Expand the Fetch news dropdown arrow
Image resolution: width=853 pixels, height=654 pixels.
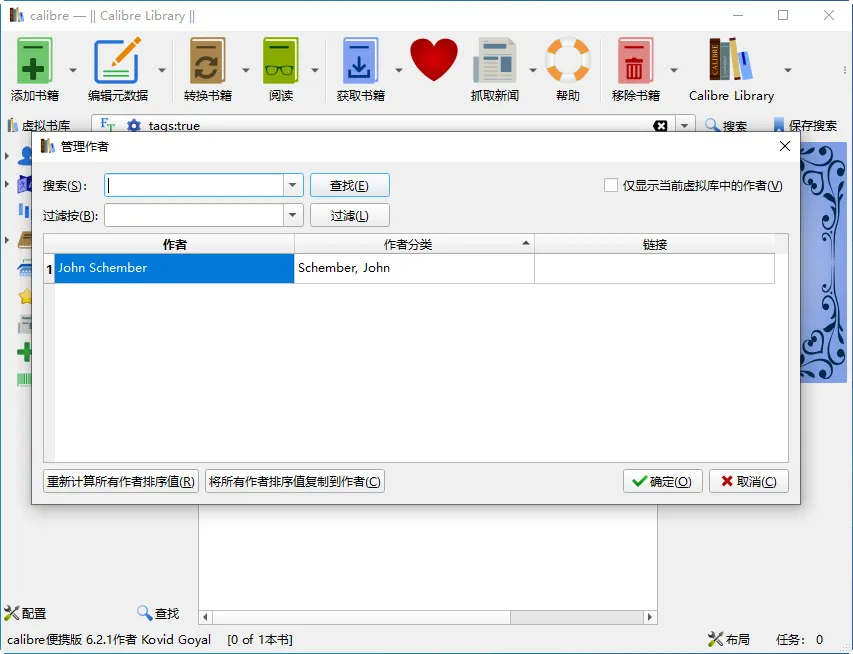click(x=533, y=70)
